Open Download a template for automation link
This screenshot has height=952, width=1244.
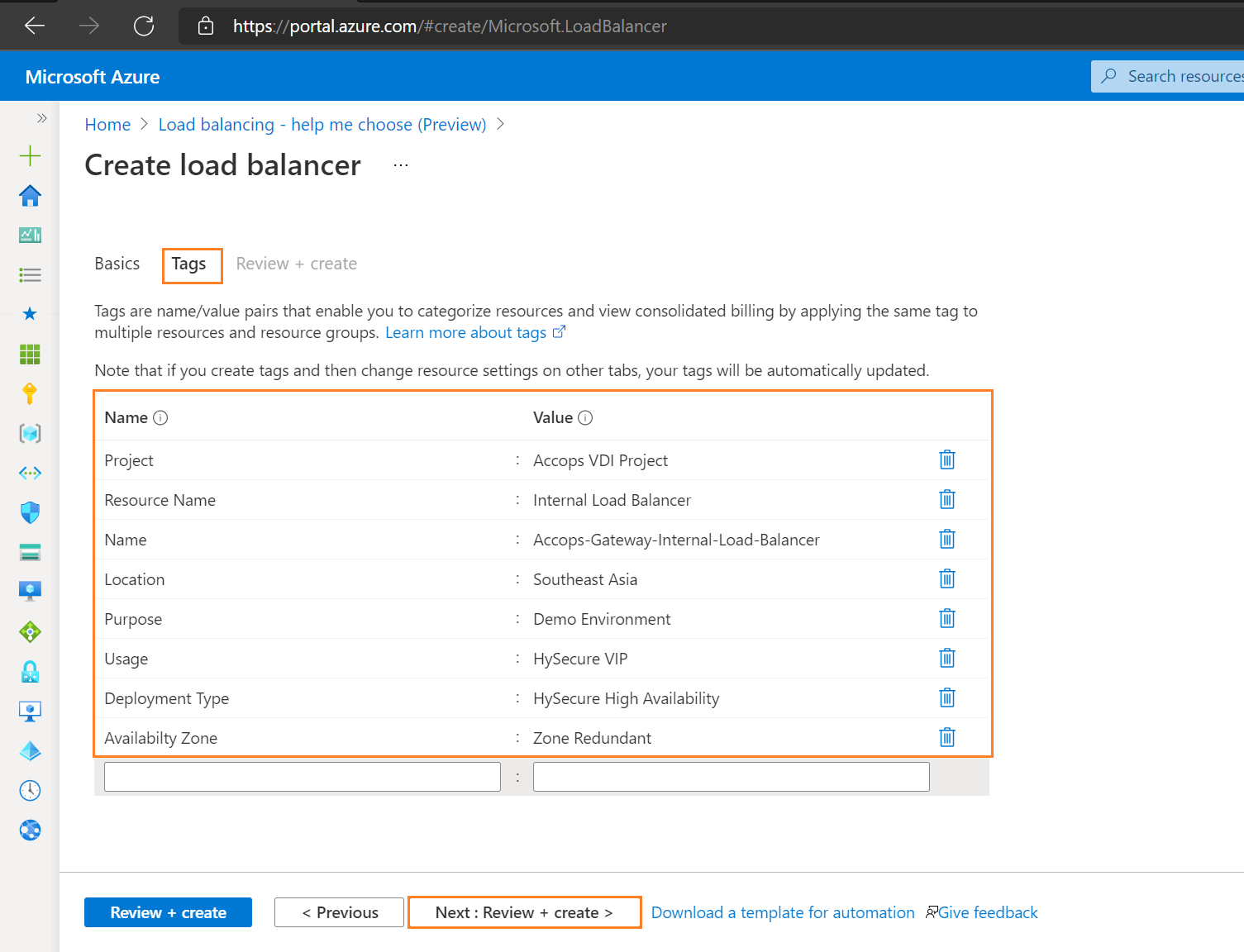click(783, 912)
